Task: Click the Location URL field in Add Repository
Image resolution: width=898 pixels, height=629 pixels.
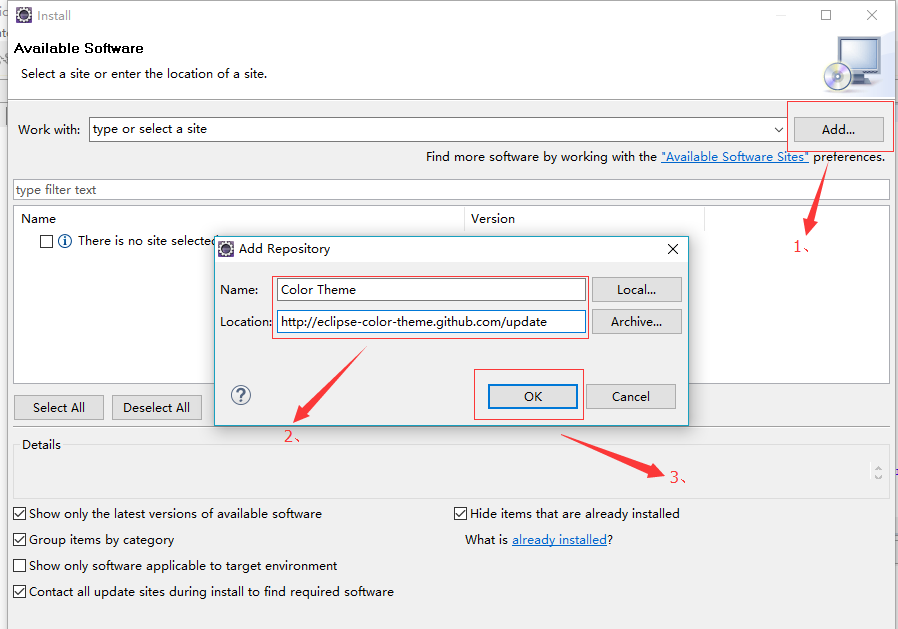Action: coord(431,321)
